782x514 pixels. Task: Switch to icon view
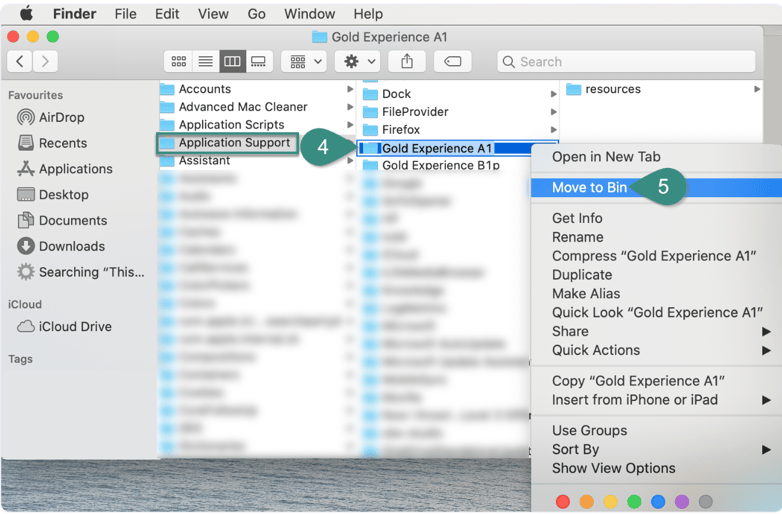[179, 61]
